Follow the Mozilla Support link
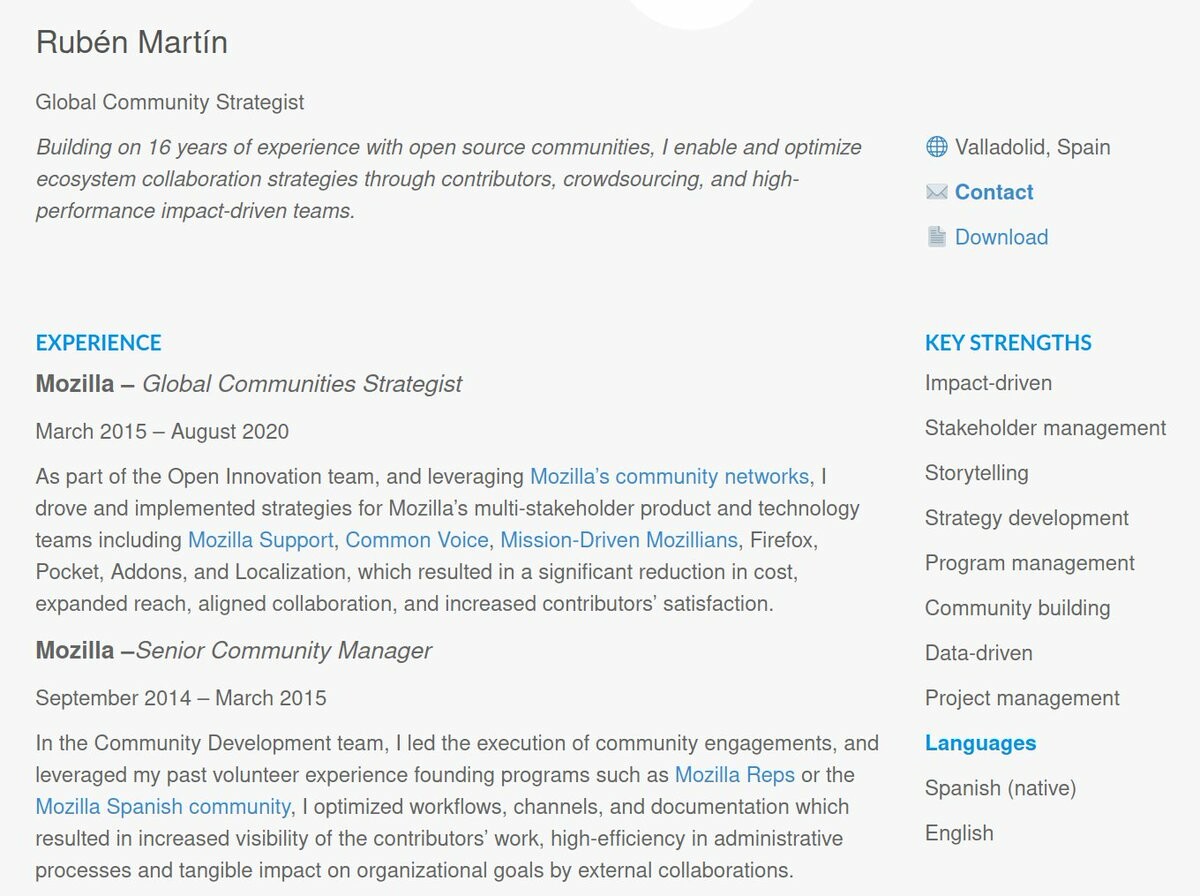 pyautogui.click(x=261, y=540)
